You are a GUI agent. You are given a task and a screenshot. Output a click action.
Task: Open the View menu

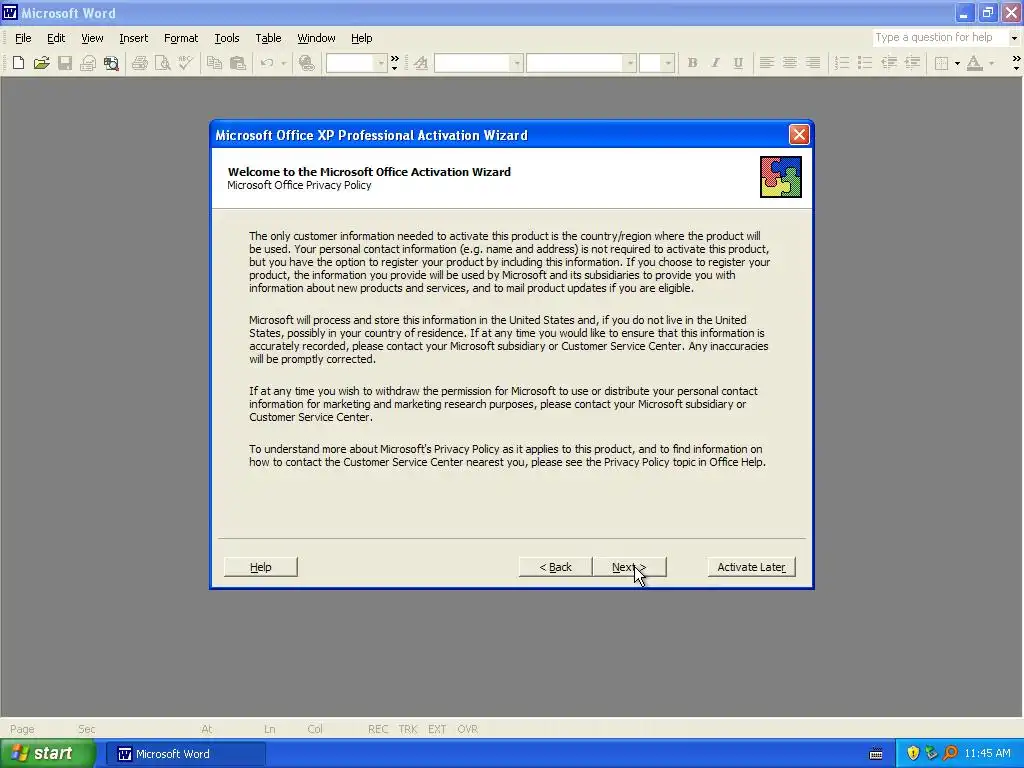92,38
